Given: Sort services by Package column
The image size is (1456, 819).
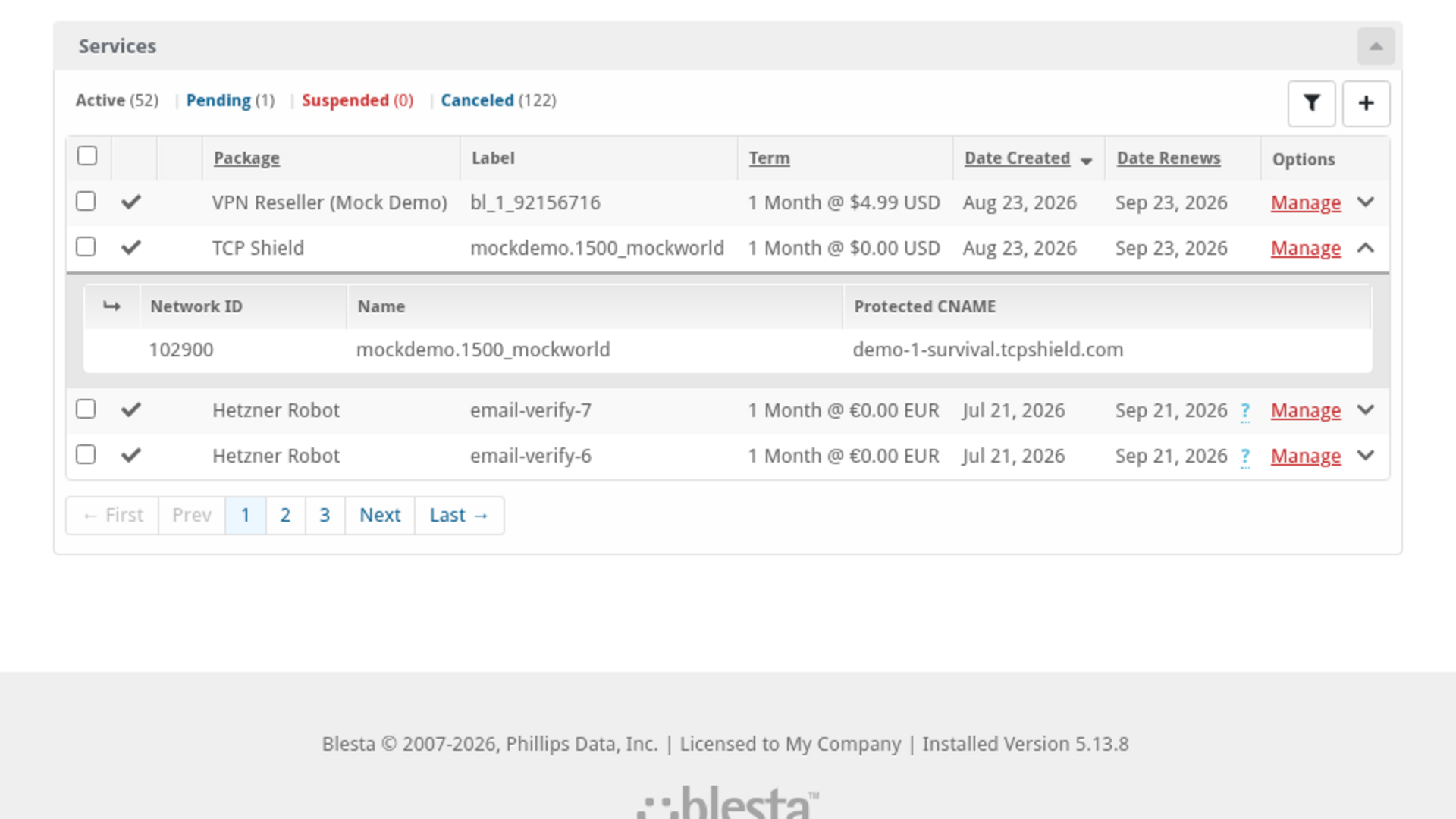Looking at the screenshot, I should point(246,158).
